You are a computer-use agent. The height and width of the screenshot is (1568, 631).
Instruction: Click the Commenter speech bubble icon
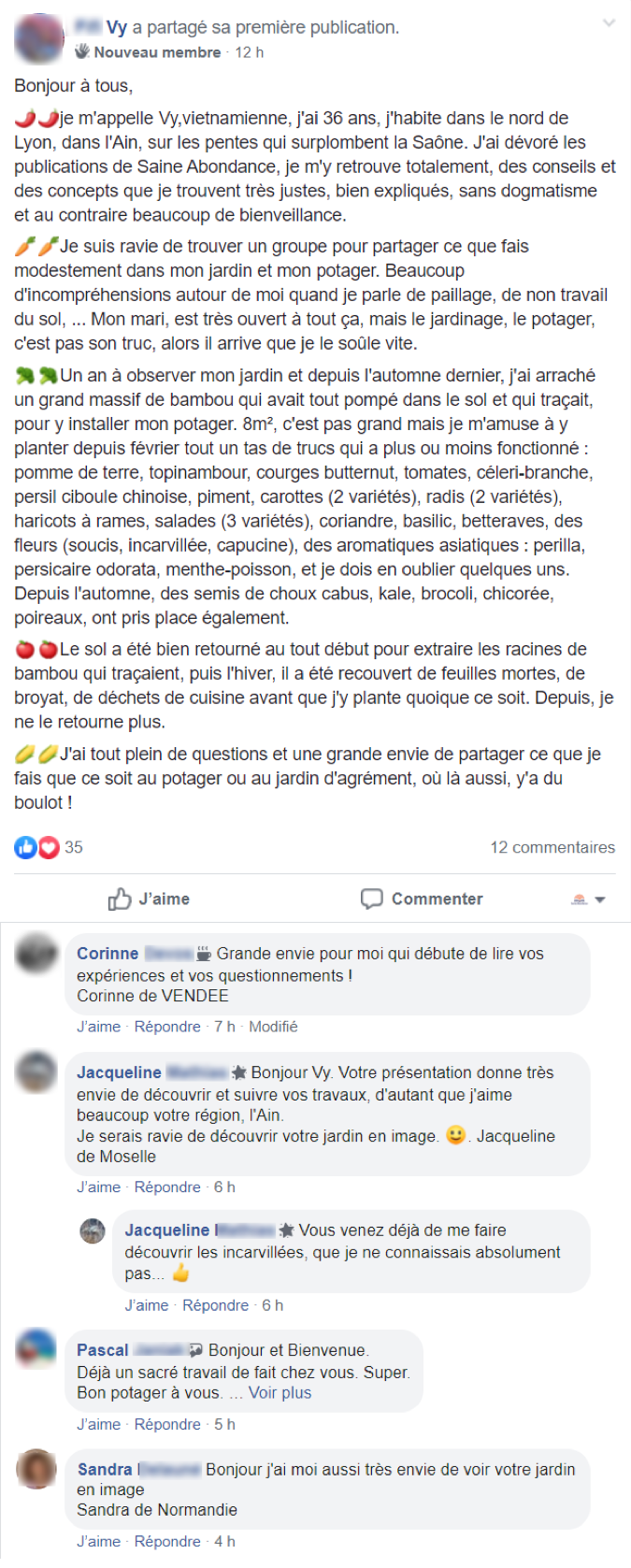(x=372, y=899)
